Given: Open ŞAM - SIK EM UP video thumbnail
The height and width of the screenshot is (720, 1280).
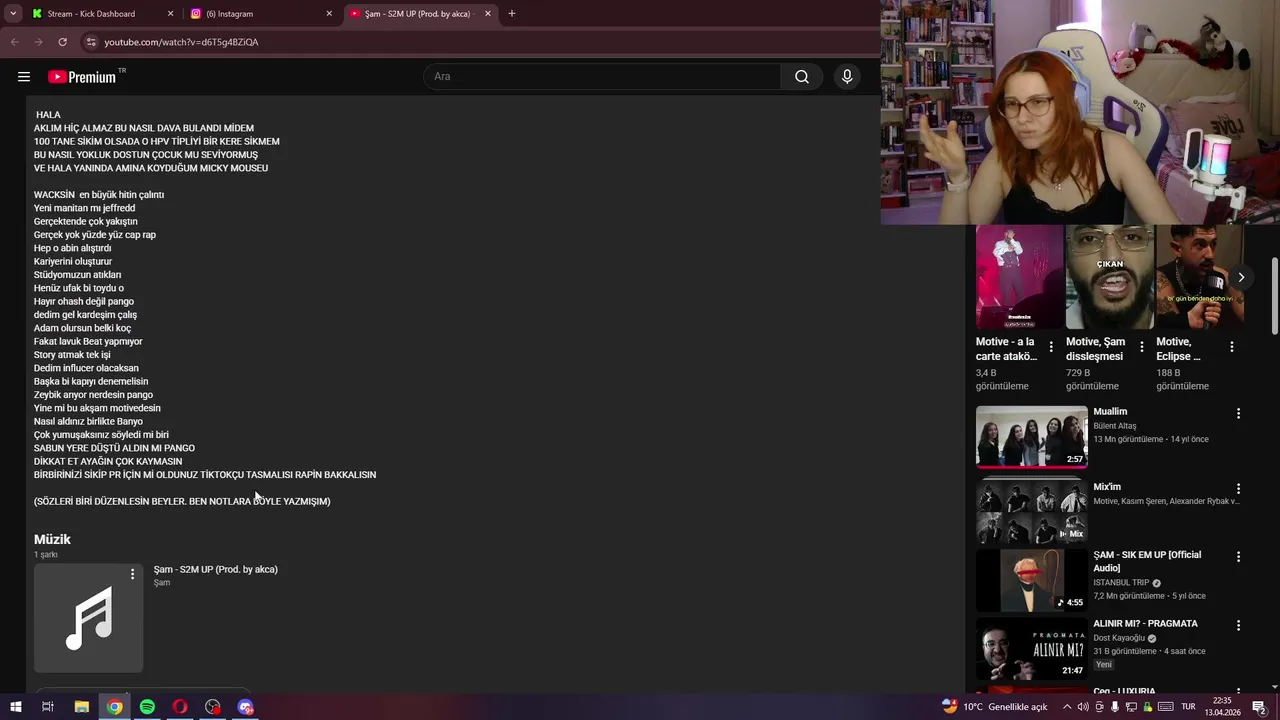Looking at the screenshot, I should [1032, 580].
